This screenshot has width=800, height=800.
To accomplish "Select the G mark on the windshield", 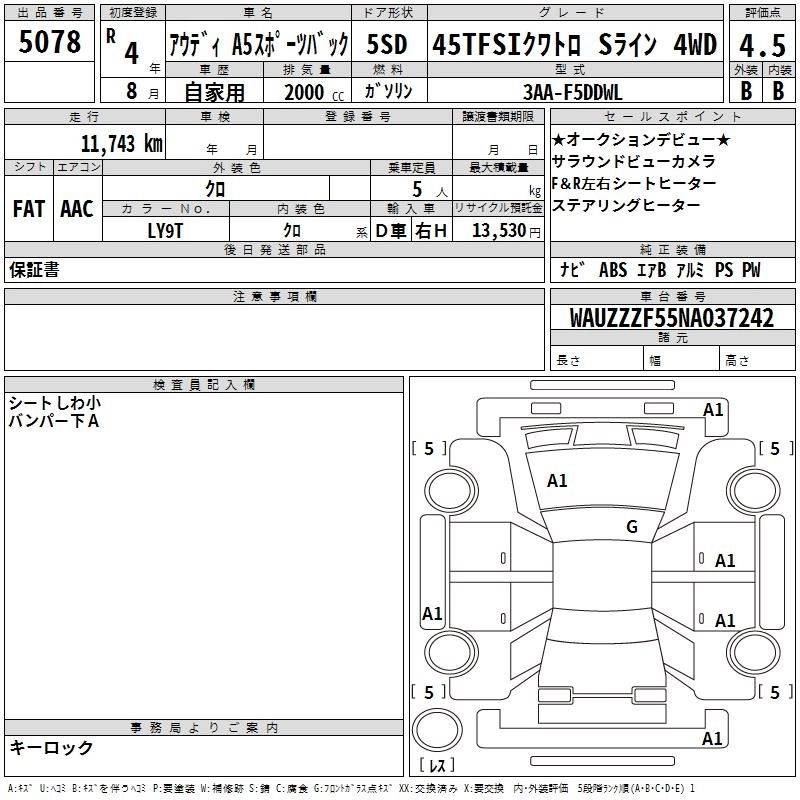I will [x=631, y=527].
